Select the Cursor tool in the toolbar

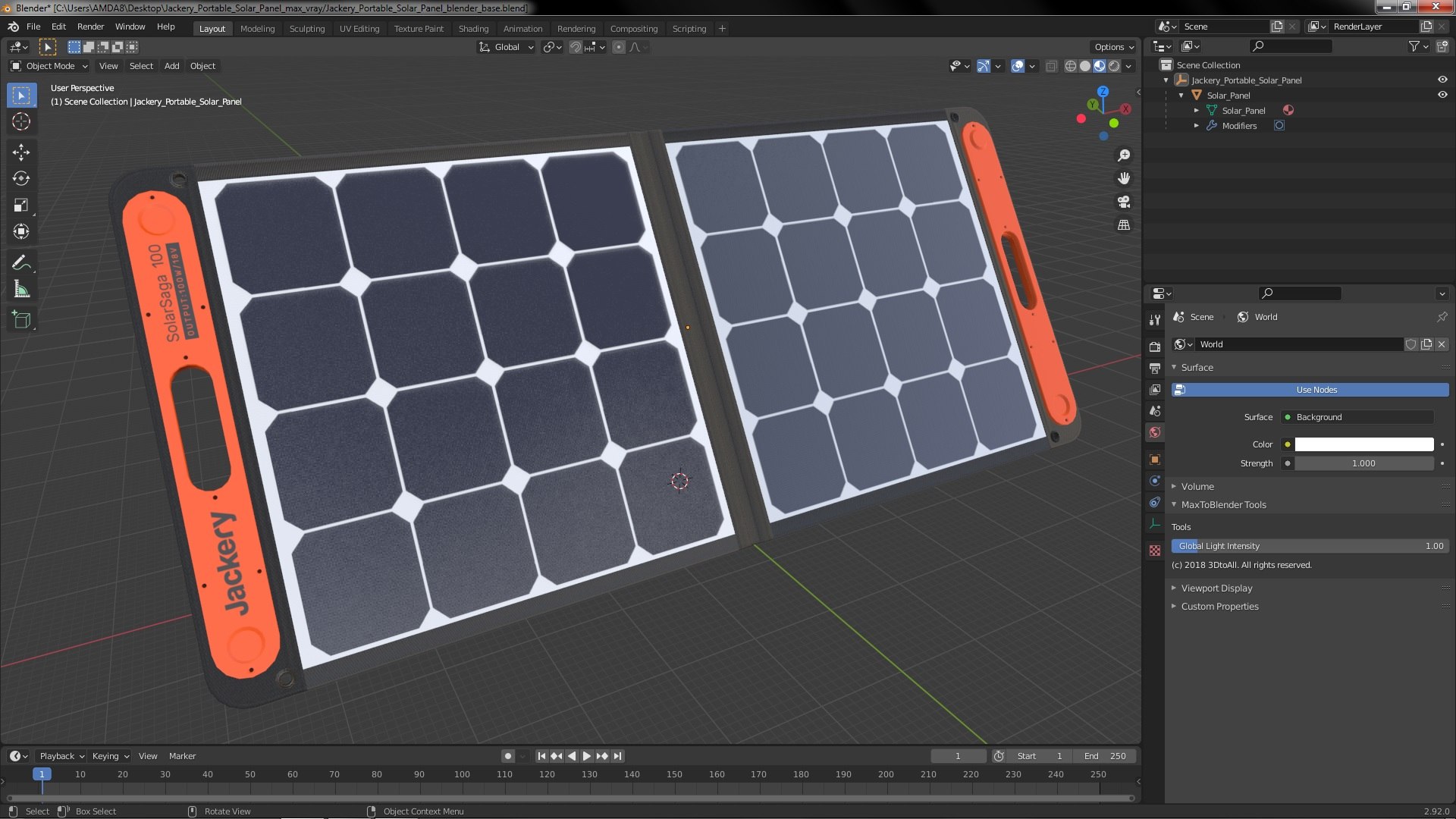point(21,121)
